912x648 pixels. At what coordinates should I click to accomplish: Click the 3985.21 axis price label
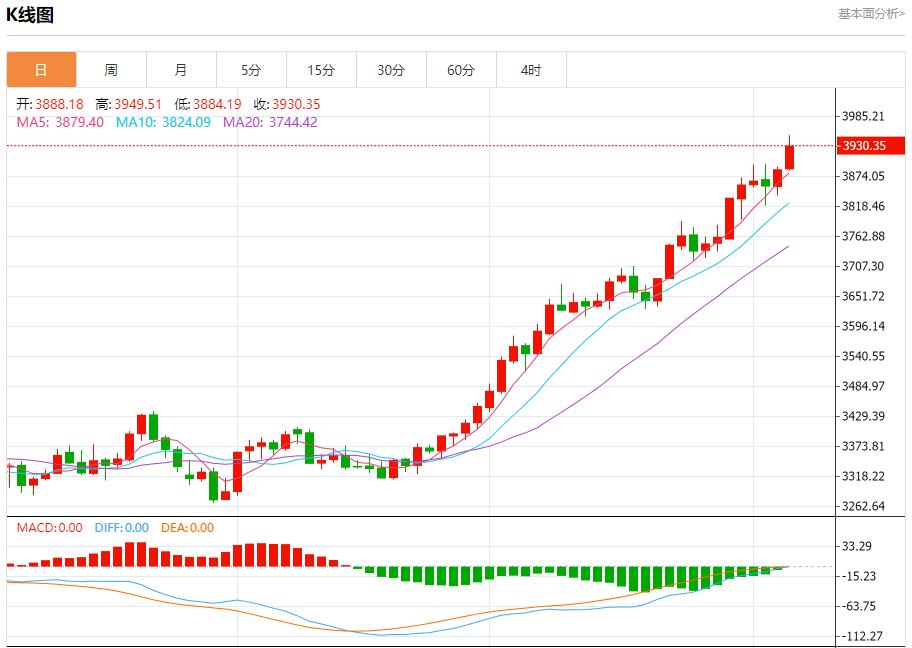click(865, 115)
